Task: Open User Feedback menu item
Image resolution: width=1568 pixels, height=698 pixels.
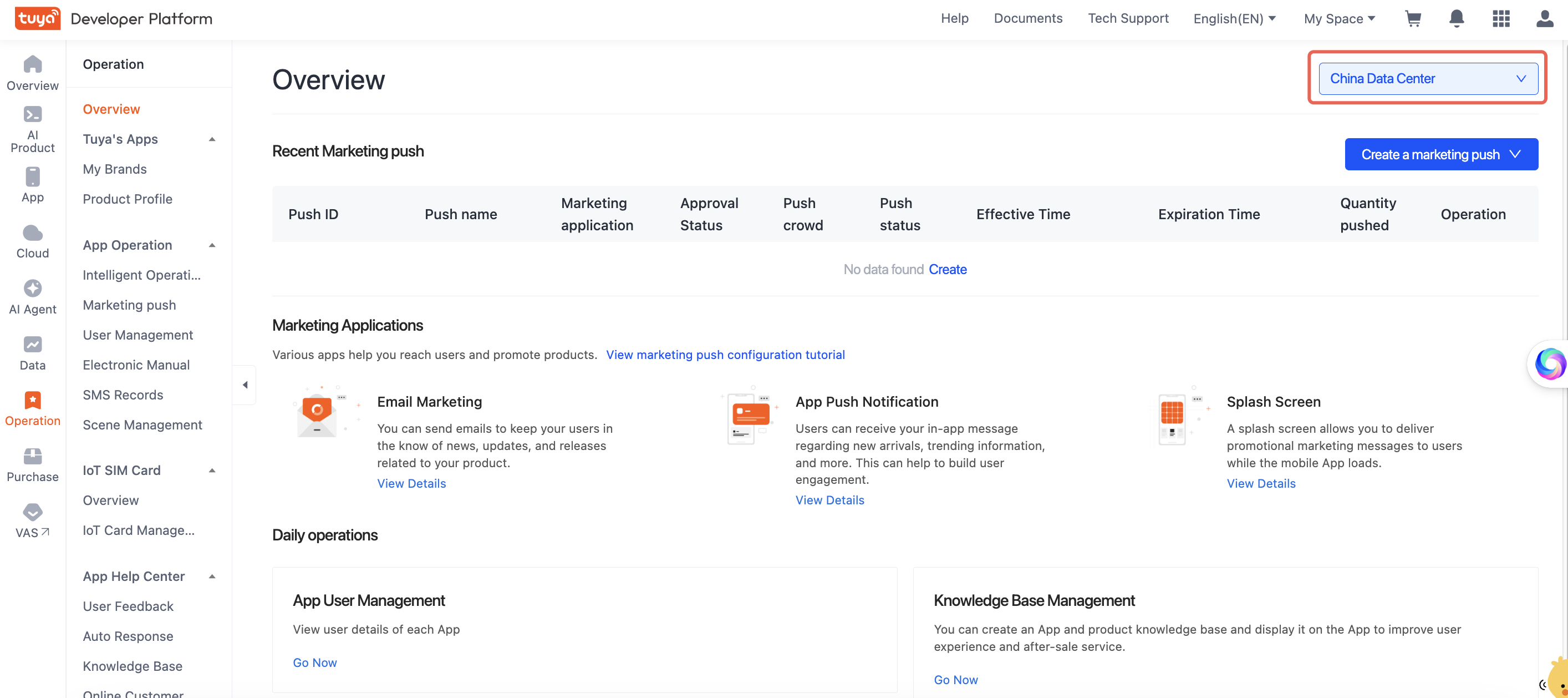Action: click(x=128, y=606)
